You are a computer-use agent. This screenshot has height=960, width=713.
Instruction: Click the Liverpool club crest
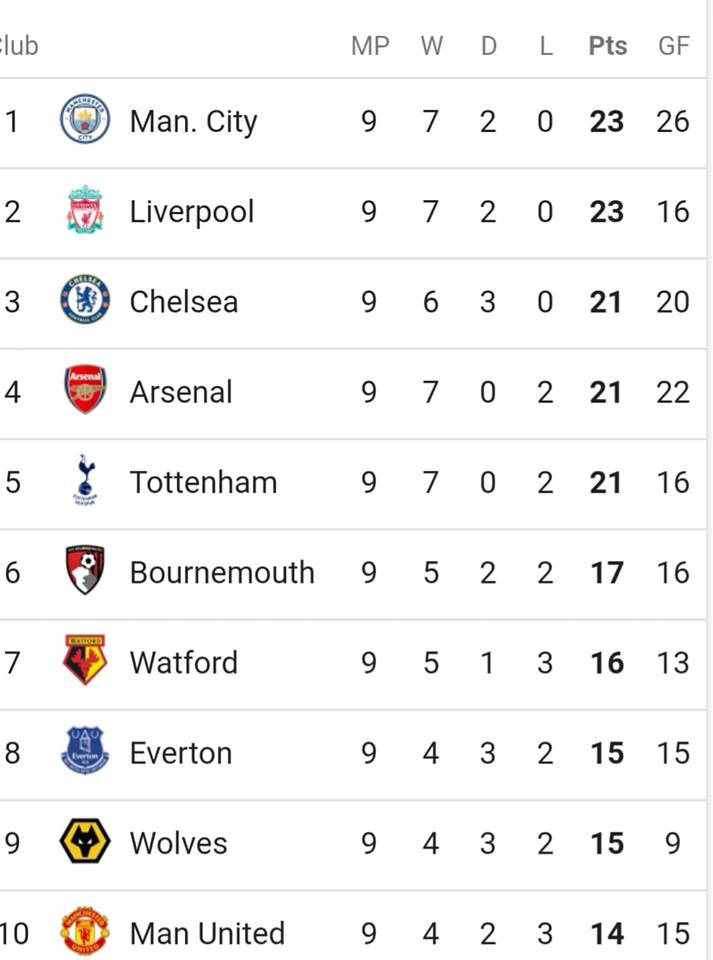pyautogui.click(x=85, y=209)
